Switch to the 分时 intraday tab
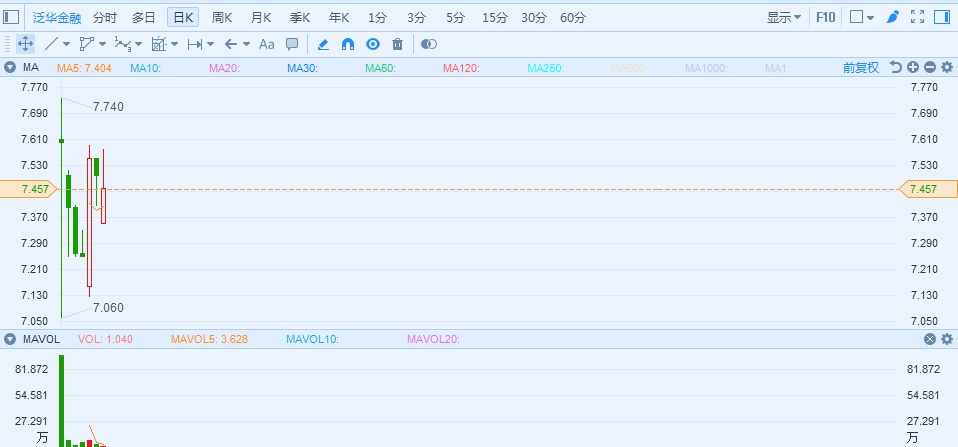Image resolution: width=958 pixels, height=447 pixels. (104, 17)
